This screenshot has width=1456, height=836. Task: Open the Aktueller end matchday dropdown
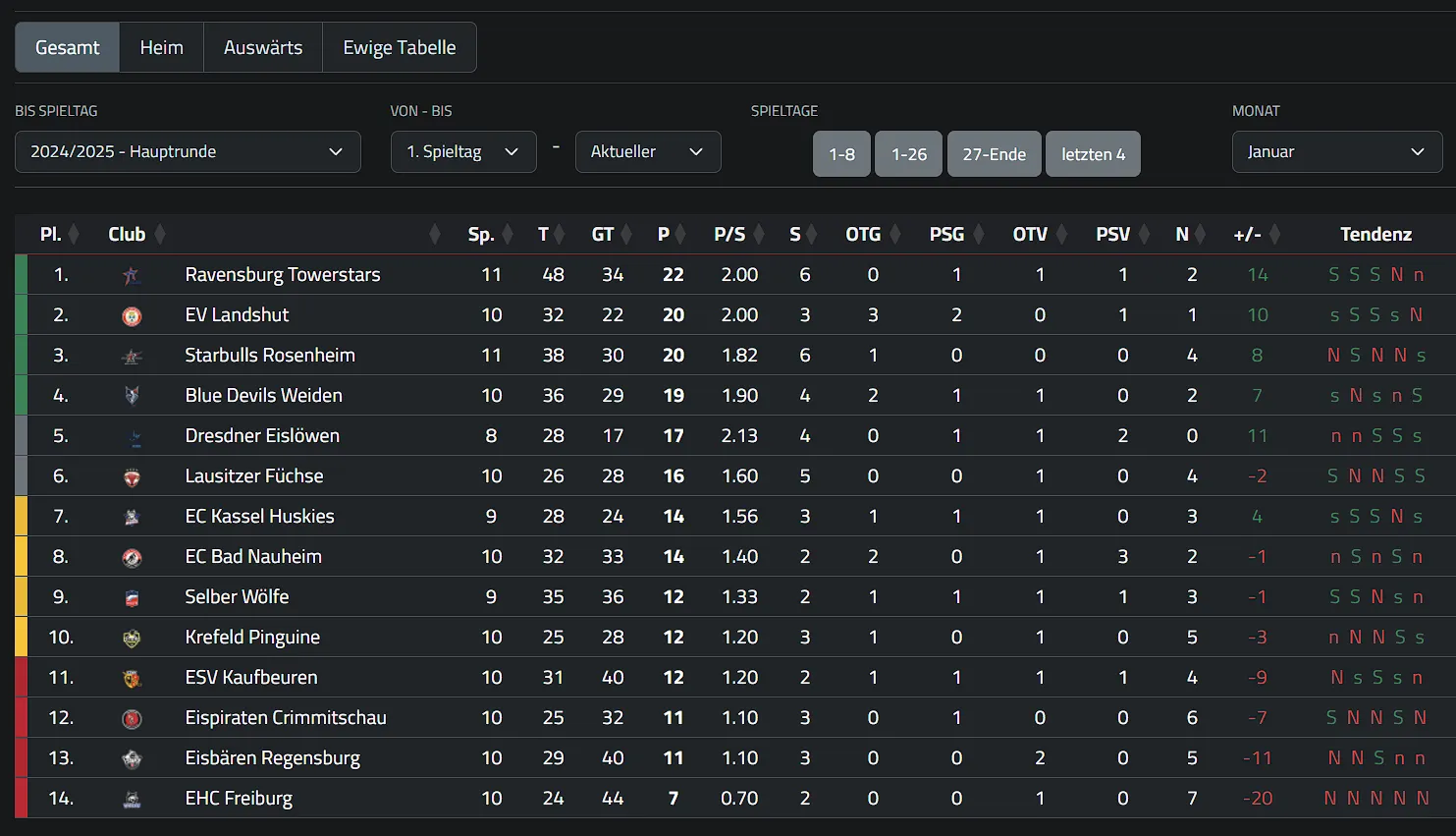click(x=648, y=152)
